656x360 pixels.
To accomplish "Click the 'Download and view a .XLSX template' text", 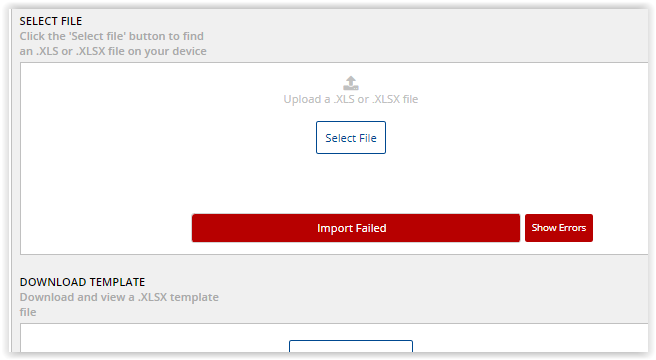I will tap(119, 297).
